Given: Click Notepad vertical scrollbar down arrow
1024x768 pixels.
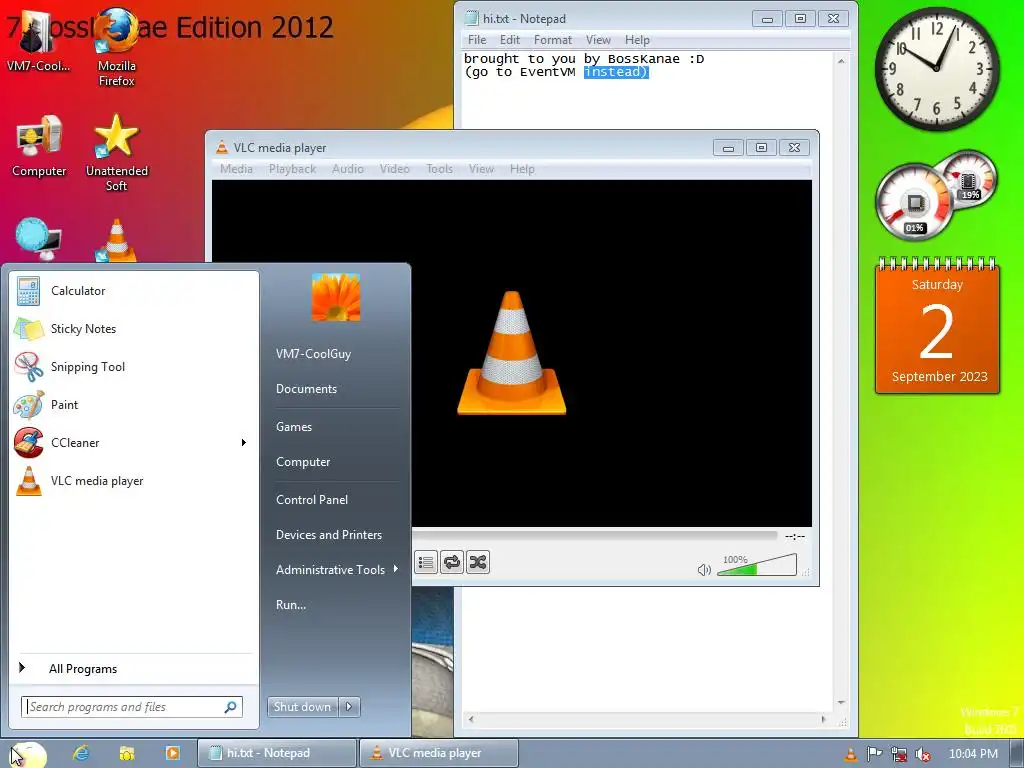Looking at the screenshot, I should [x=841, y=703].
